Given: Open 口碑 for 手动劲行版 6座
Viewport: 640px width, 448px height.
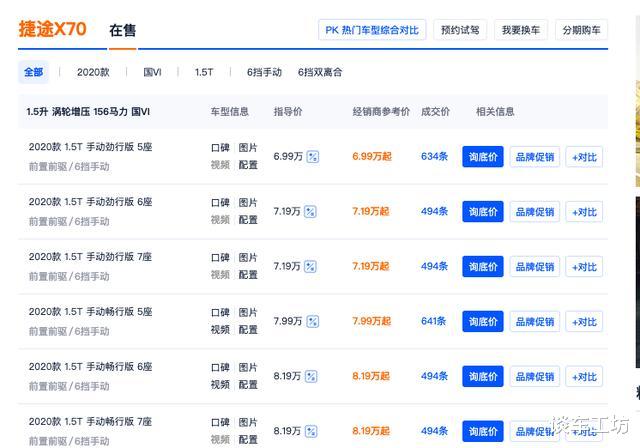Looking at the screenshot, I should click(220, 203).
